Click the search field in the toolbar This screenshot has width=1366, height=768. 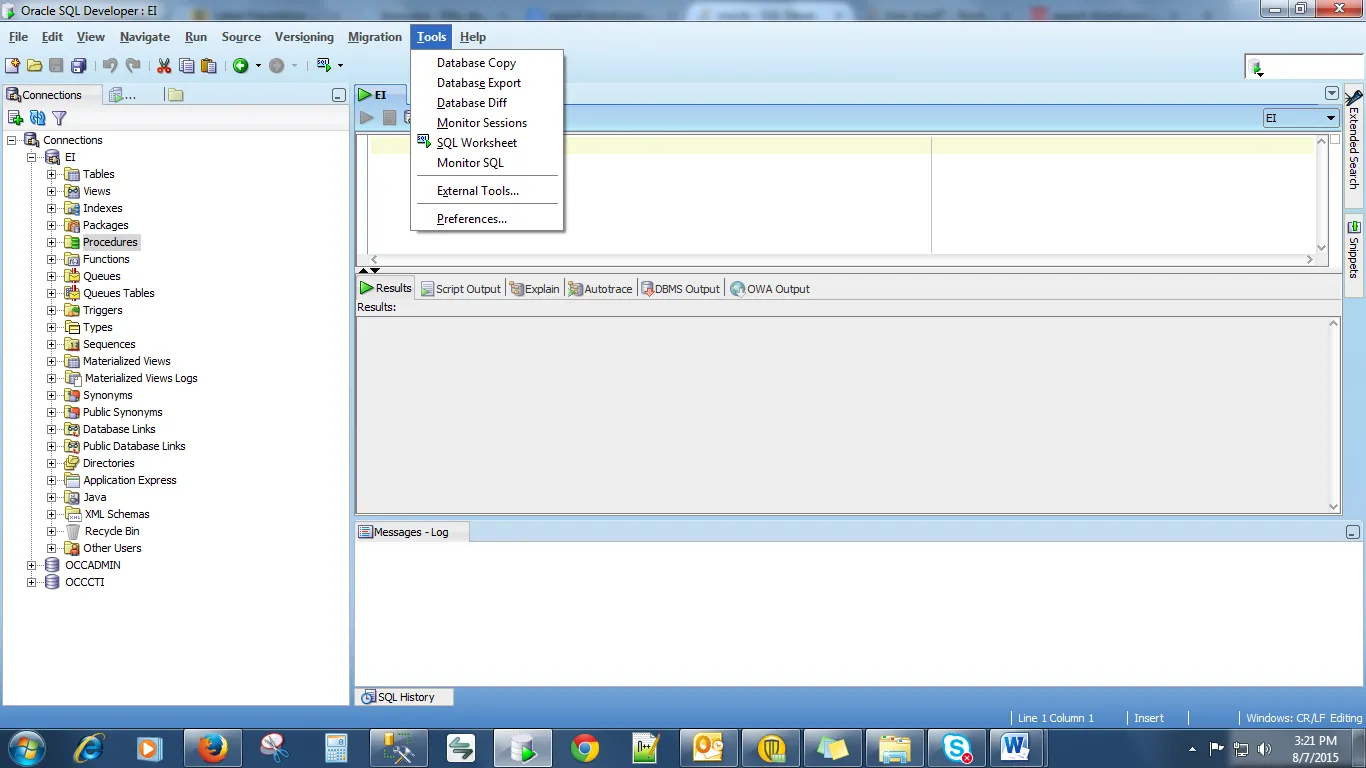tap(1313, 67)
